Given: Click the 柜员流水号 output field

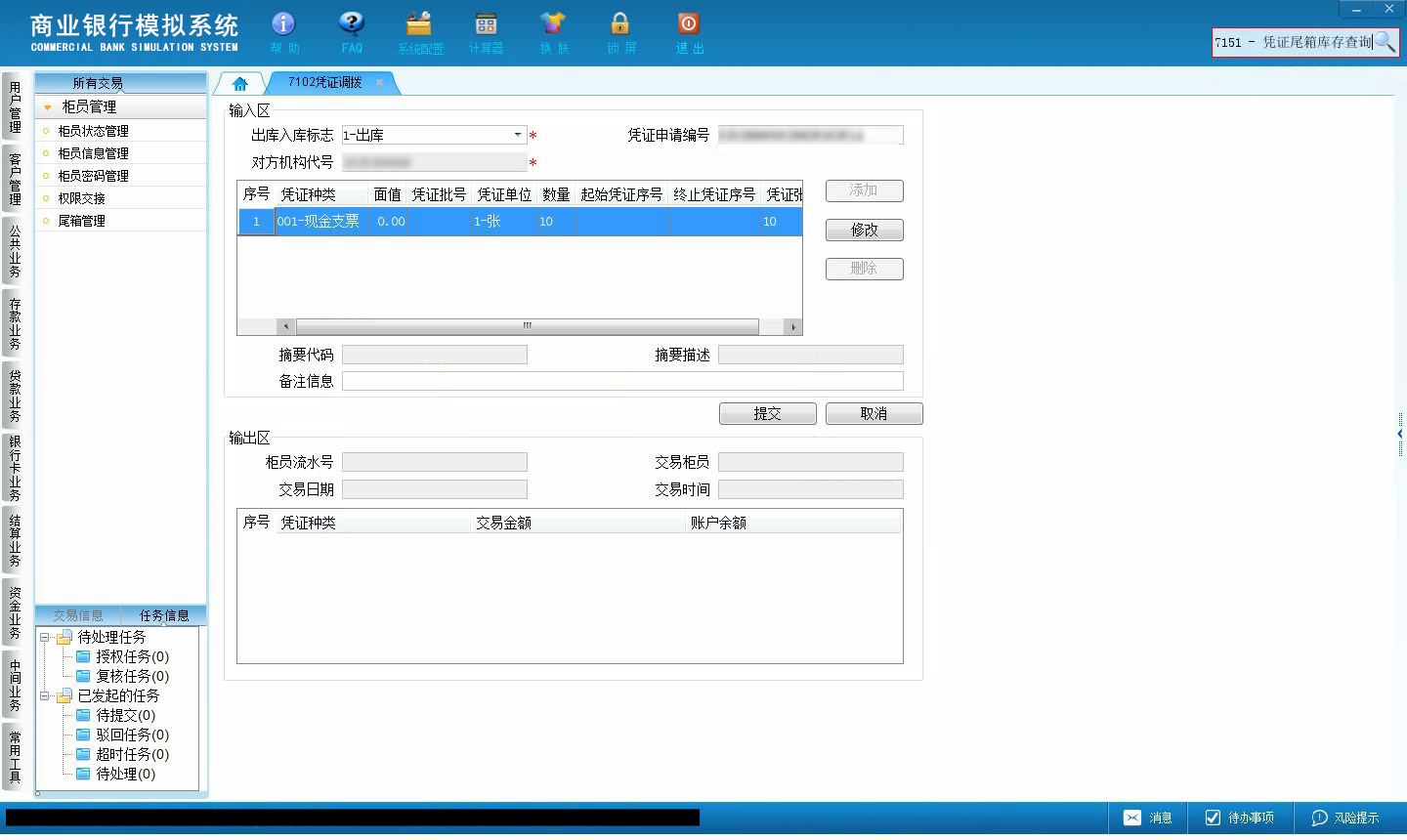Looking at the screenshot, I should pyautogui.click(x=435, y=462).
